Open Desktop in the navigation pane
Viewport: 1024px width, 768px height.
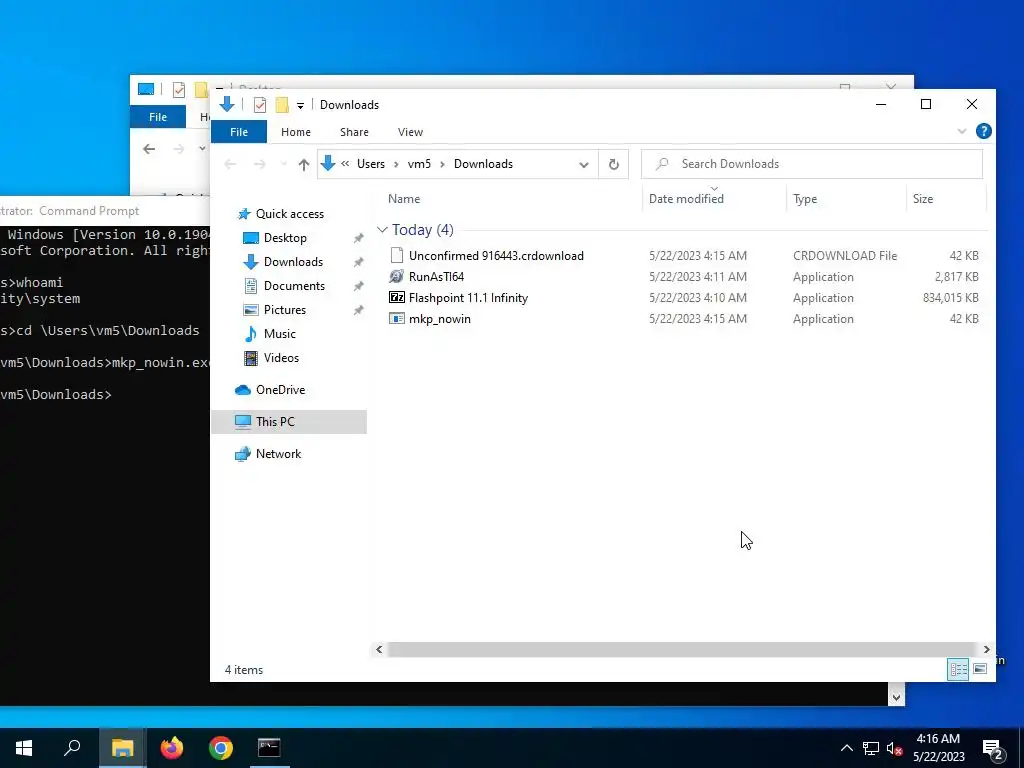(285, 238)
